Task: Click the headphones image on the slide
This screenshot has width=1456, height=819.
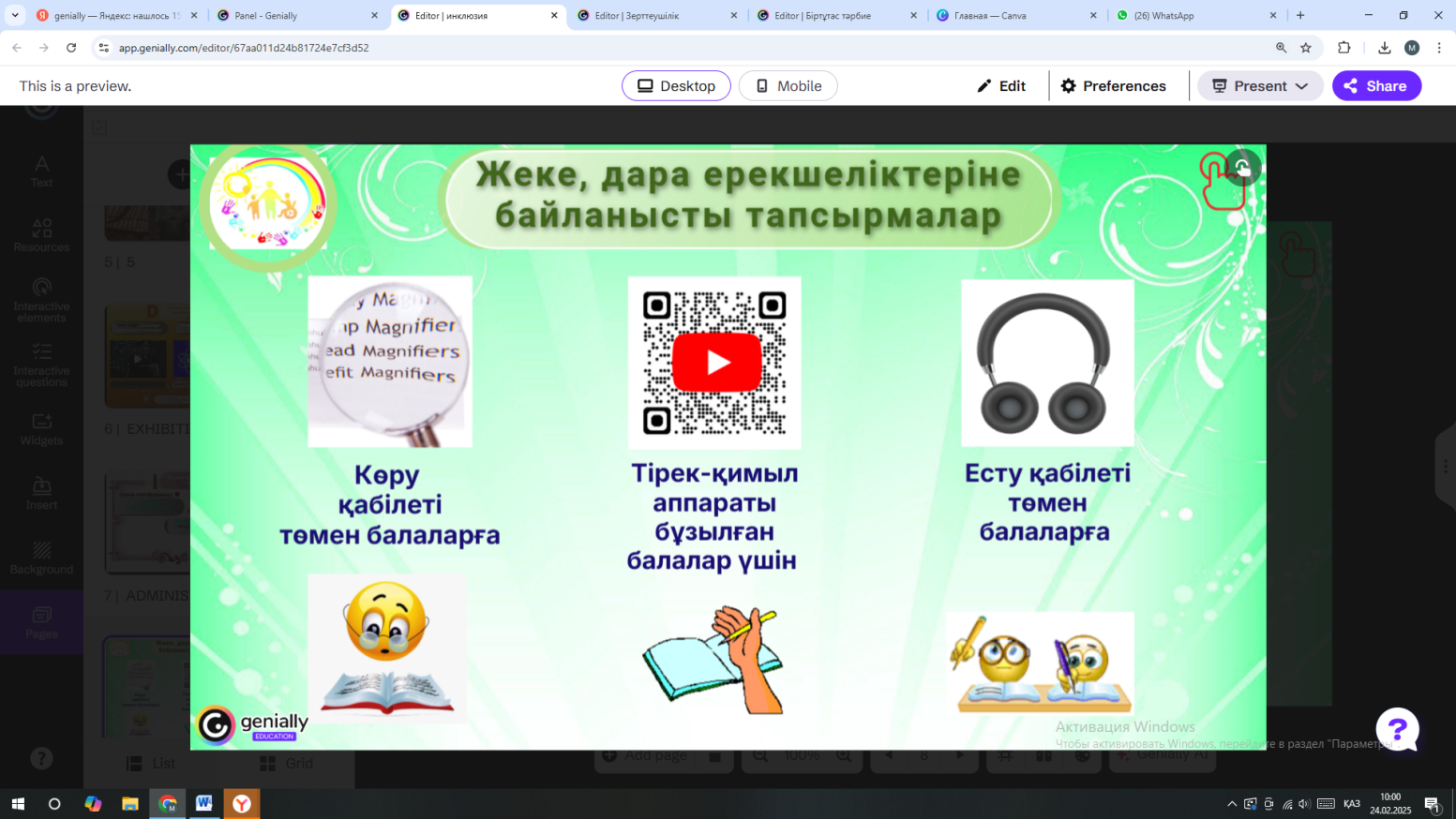Action: [x=1047, y=363]
